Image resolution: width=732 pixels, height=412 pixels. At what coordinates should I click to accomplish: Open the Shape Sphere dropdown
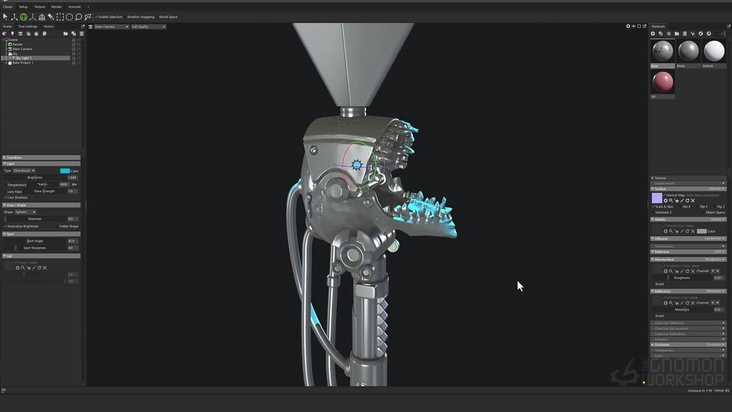click(26, 212)
